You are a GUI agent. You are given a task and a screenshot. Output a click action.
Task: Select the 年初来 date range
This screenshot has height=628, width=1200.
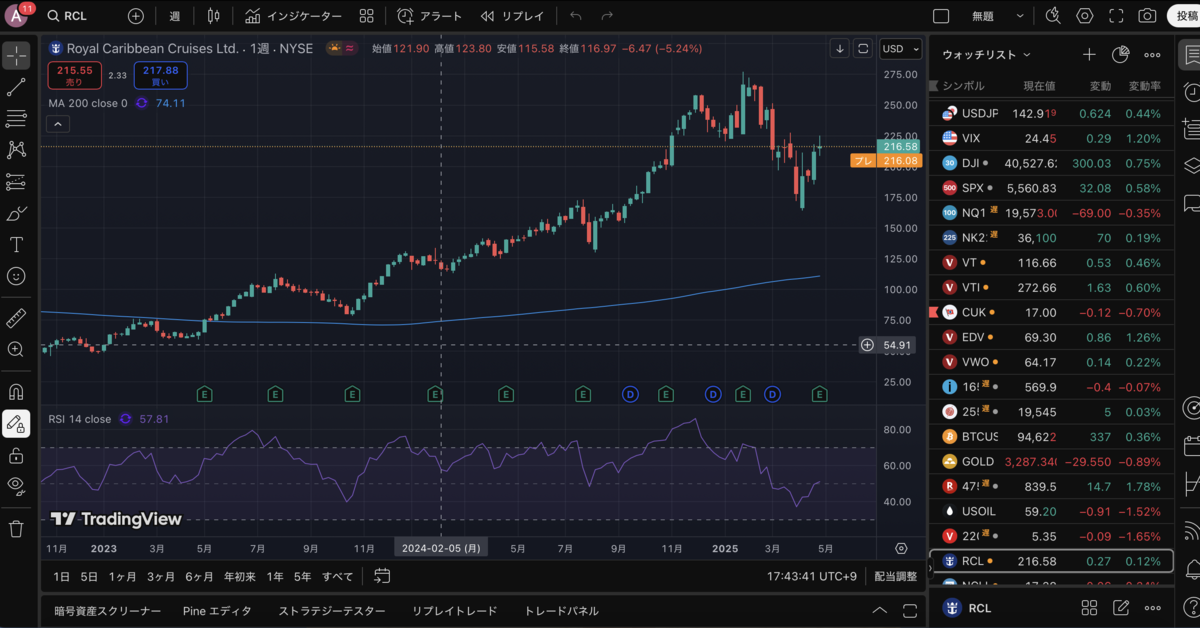tap(240, 576)
